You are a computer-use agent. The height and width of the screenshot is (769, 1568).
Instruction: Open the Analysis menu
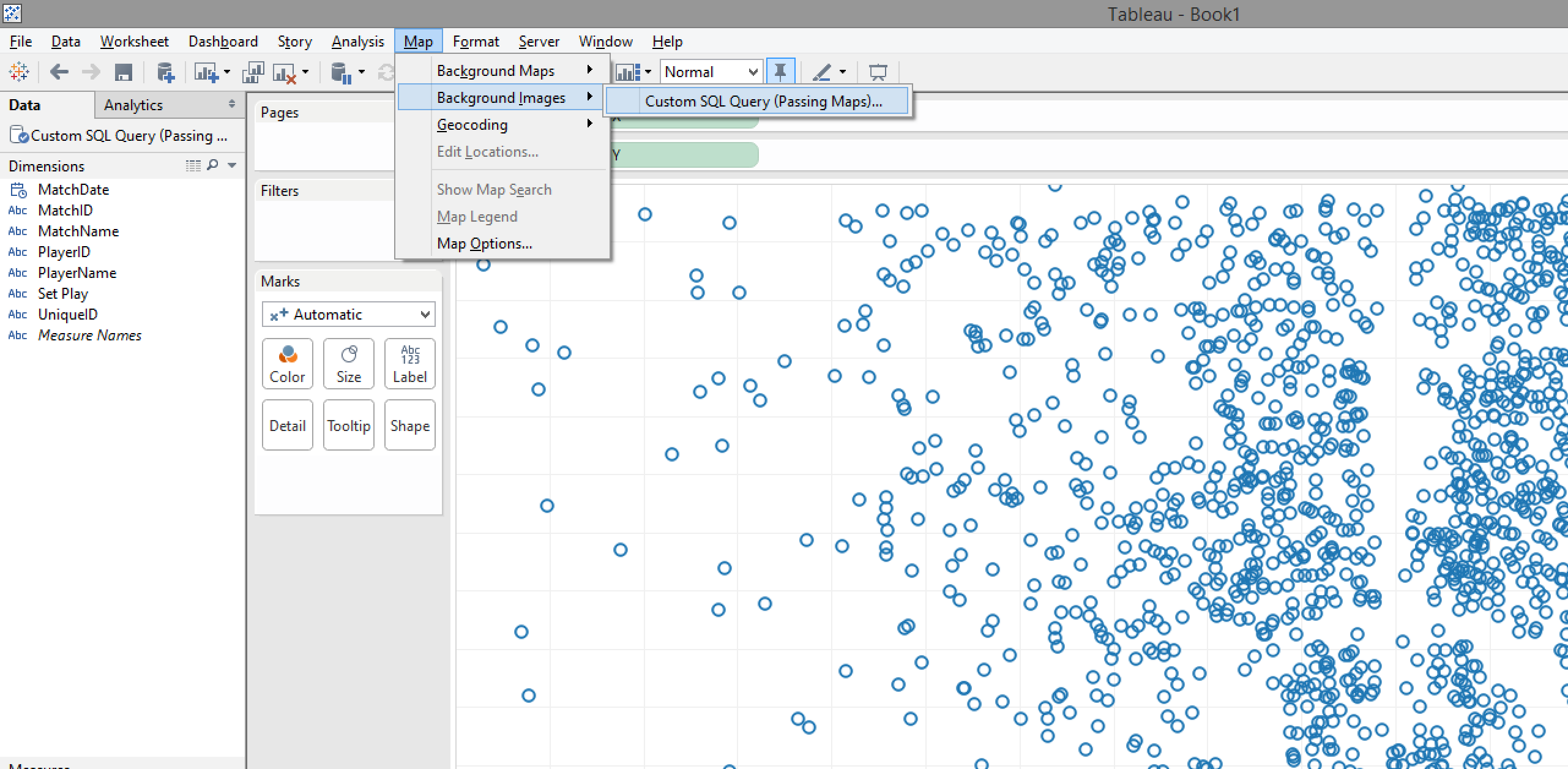pyautogui.click(x=357, y=42)
